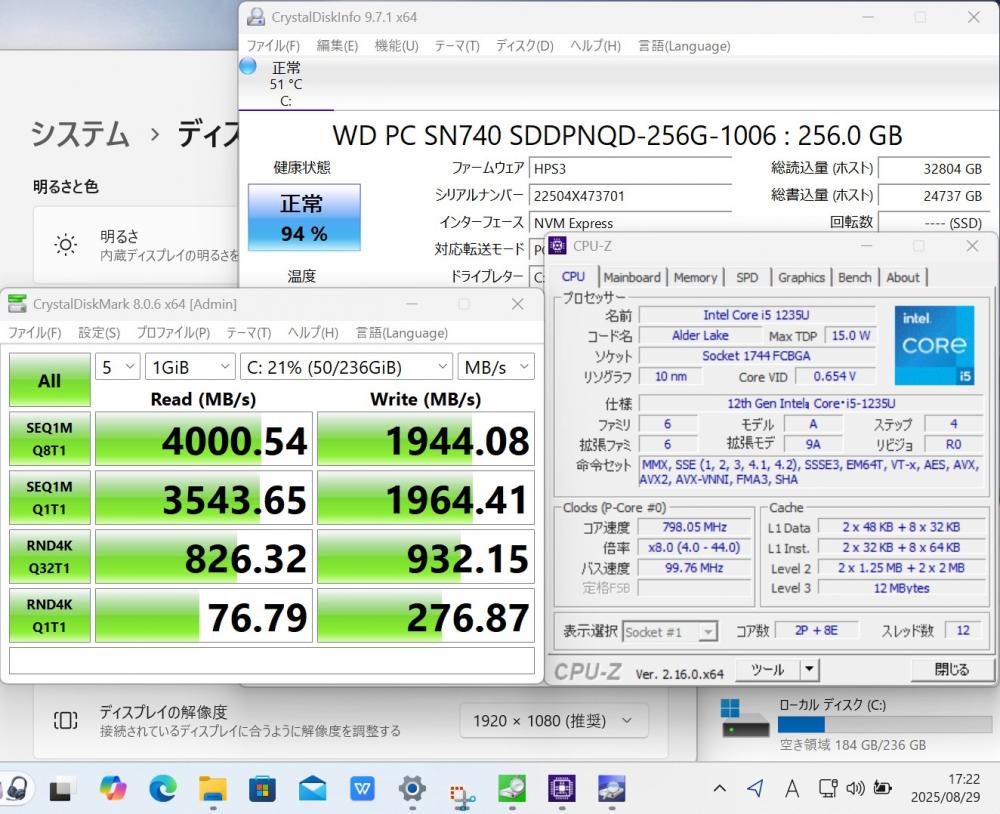Viewport: 1000px width, 814px height.
Task: Open Microsoft Store from the taskbar
Action: click(x=262, y=789)
